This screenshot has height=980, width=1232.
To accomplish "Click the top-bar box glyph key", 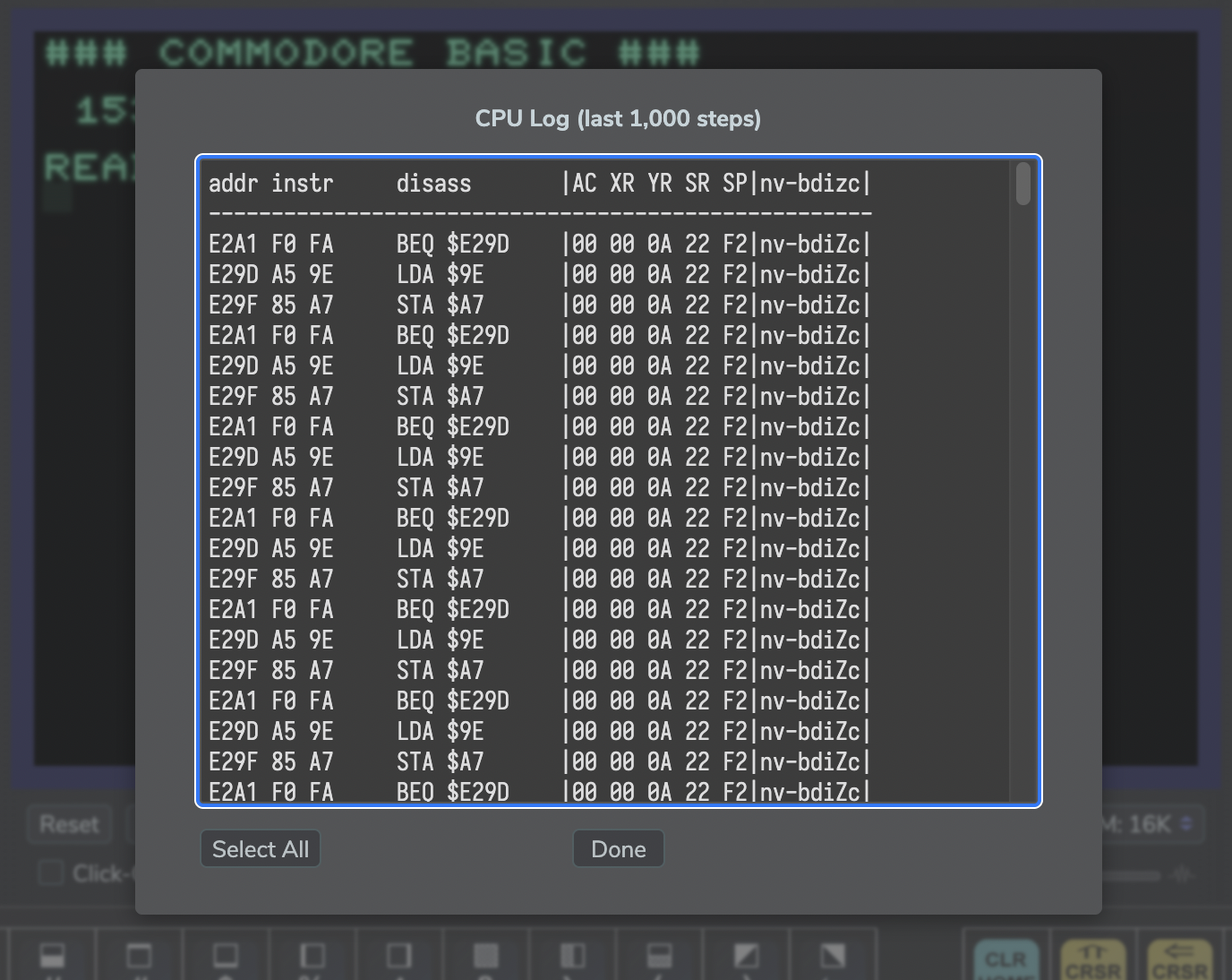I will pos(139,955).
